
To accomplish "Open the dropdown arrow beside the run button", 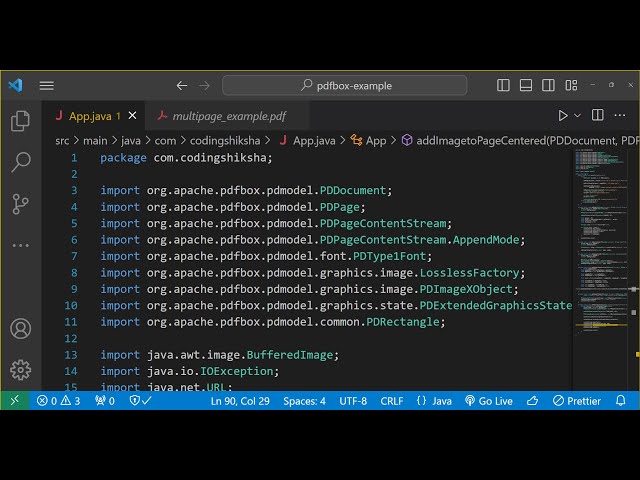I will click(x=578, y=116).
